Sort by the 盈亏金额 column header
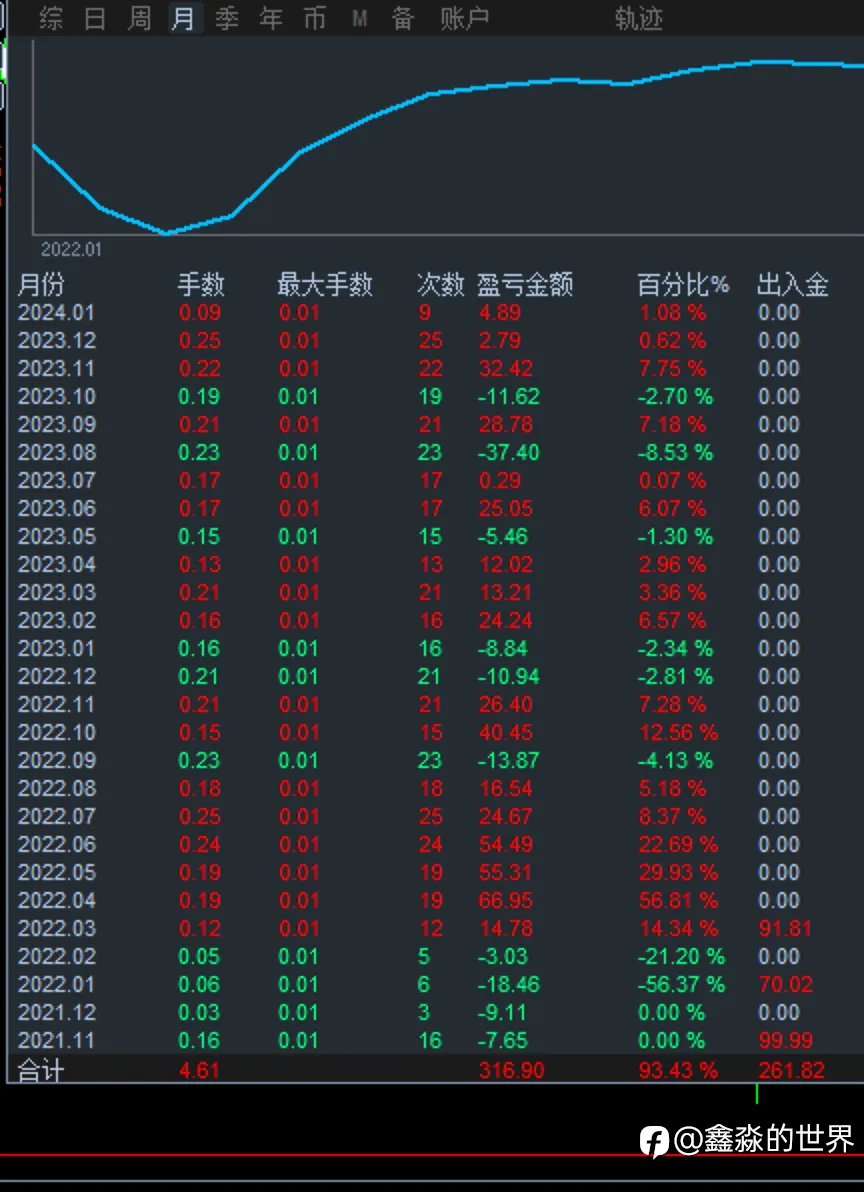 pos(525,285)
